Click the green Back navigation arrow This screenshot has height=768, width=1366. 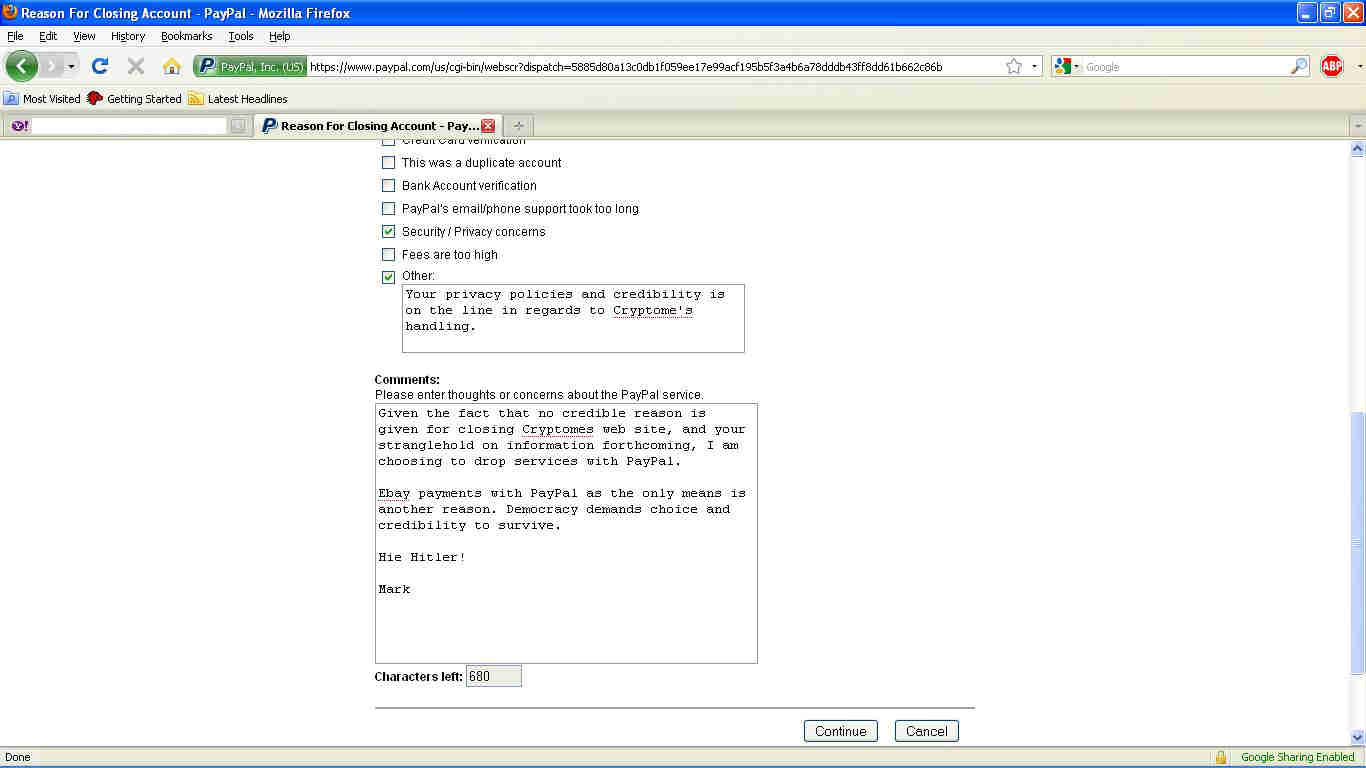(21, 66)
